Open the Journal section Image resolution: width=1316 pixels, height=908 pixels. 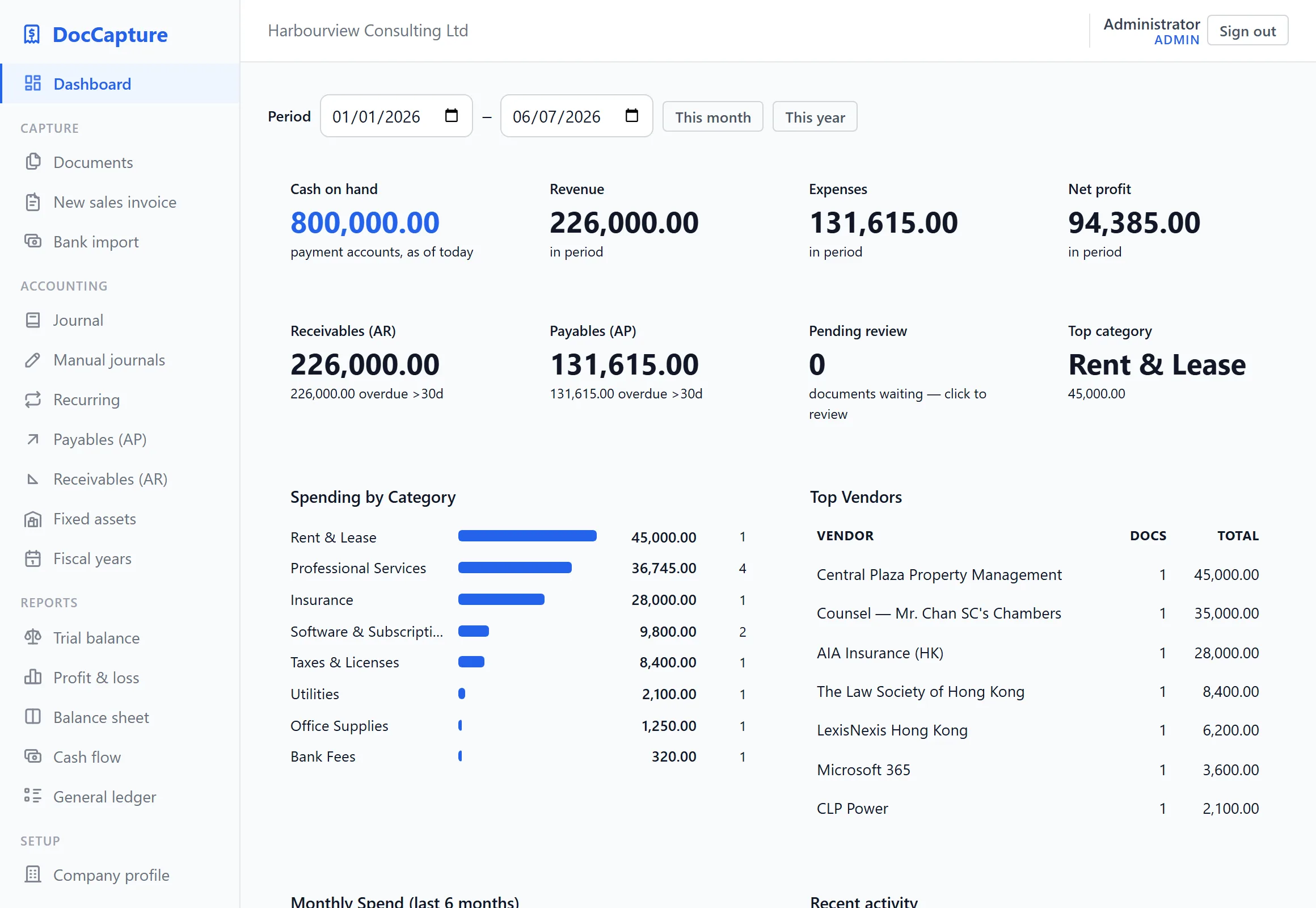(x=120, y=320)
